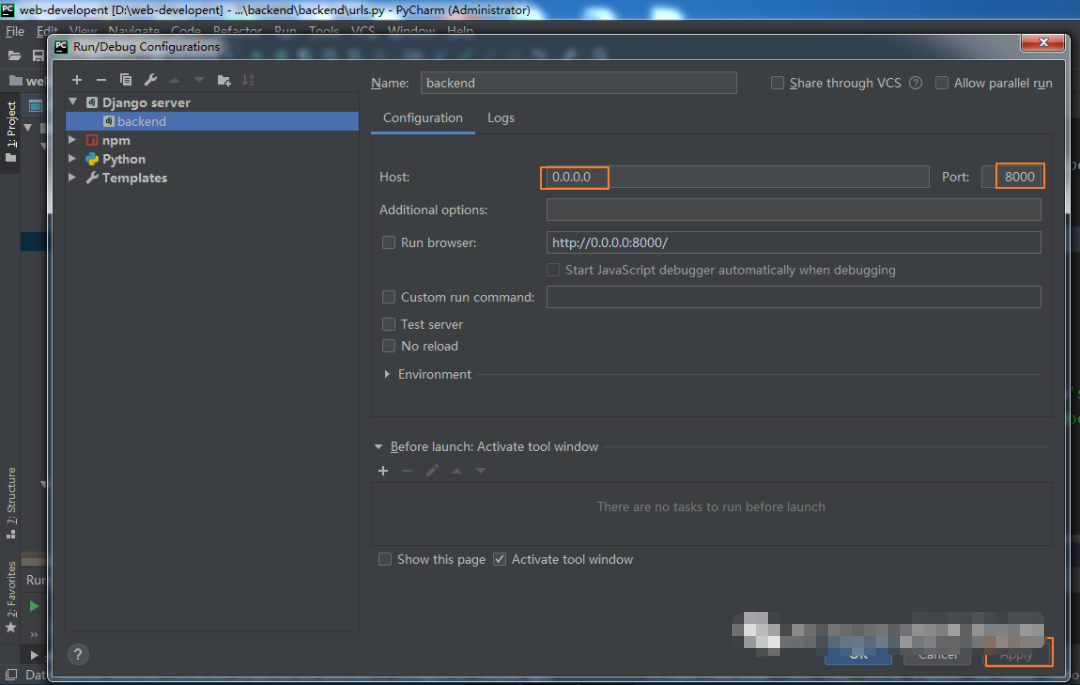Open 1: Project tool window sidebar tab

(11, 131)
